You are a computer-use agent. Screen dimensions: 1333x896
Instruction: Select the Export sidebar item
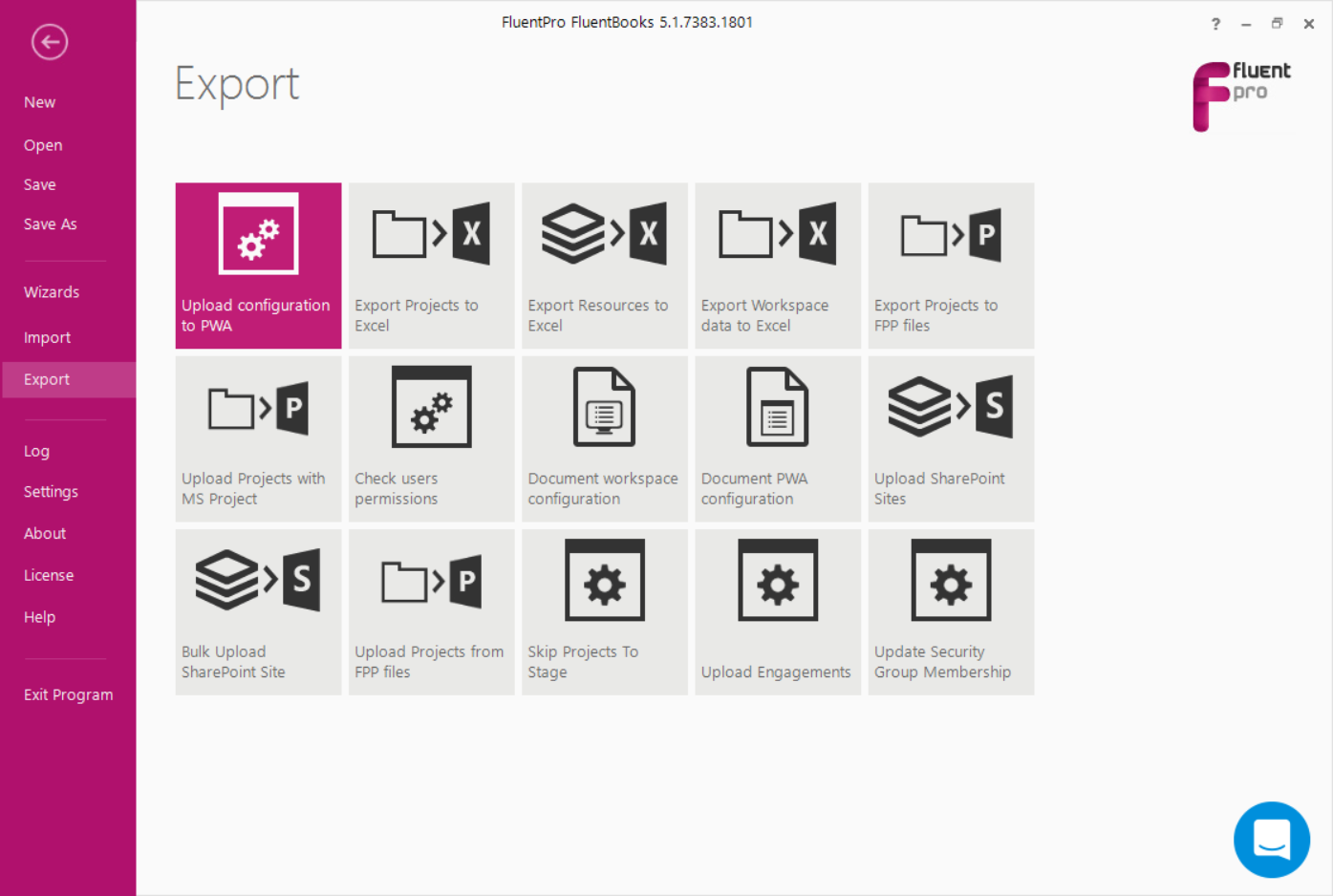point(69,379)
